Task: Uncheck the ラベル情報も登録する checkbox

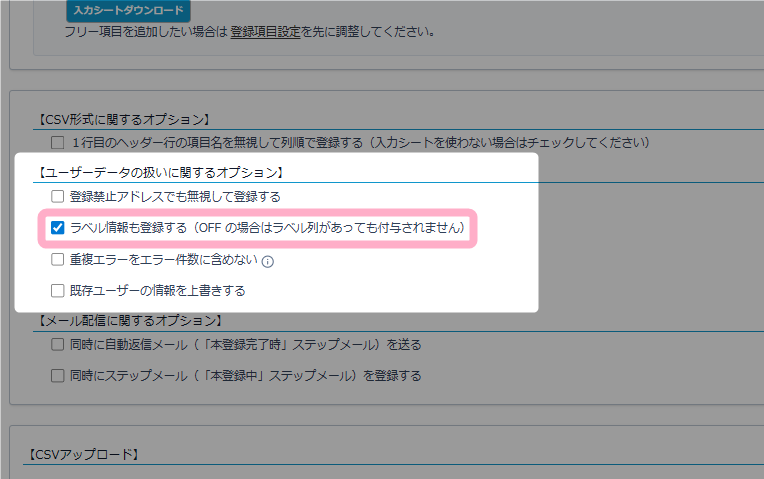Action: (58, 228)
